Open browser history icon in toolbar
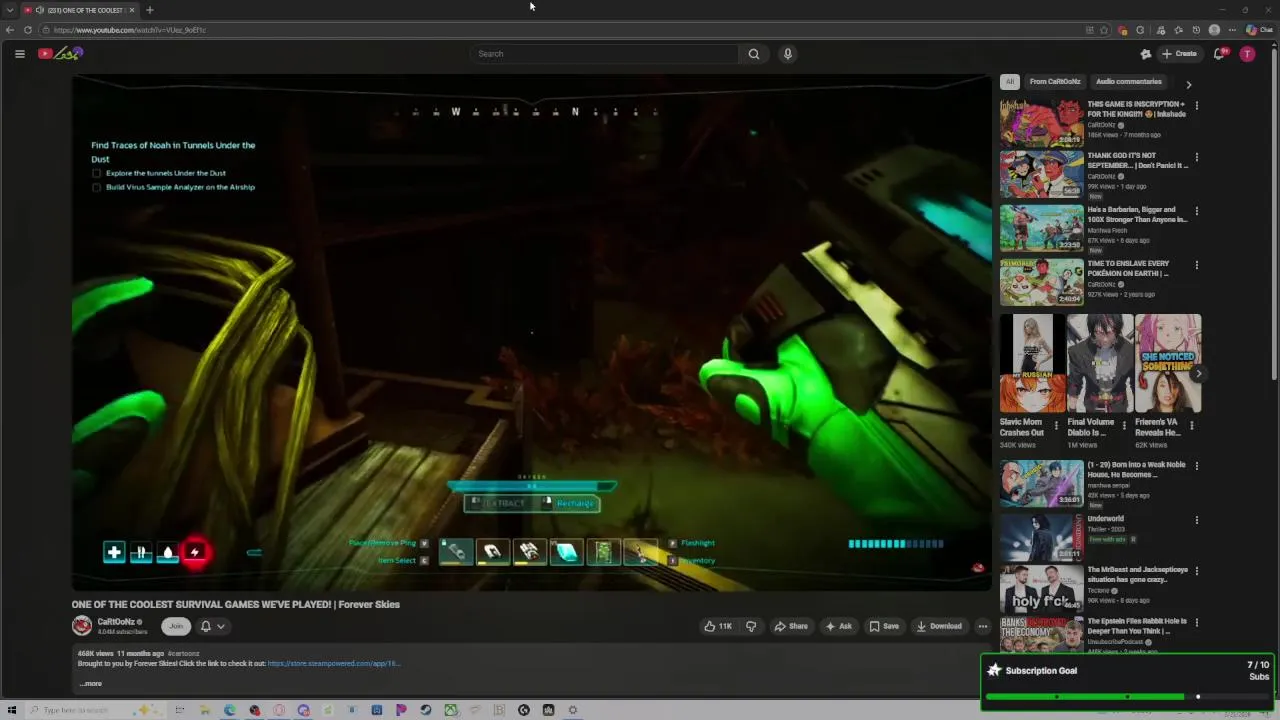Image resolution: width=1280 pixels, height=720 pixels. (x=1196, y=30)
